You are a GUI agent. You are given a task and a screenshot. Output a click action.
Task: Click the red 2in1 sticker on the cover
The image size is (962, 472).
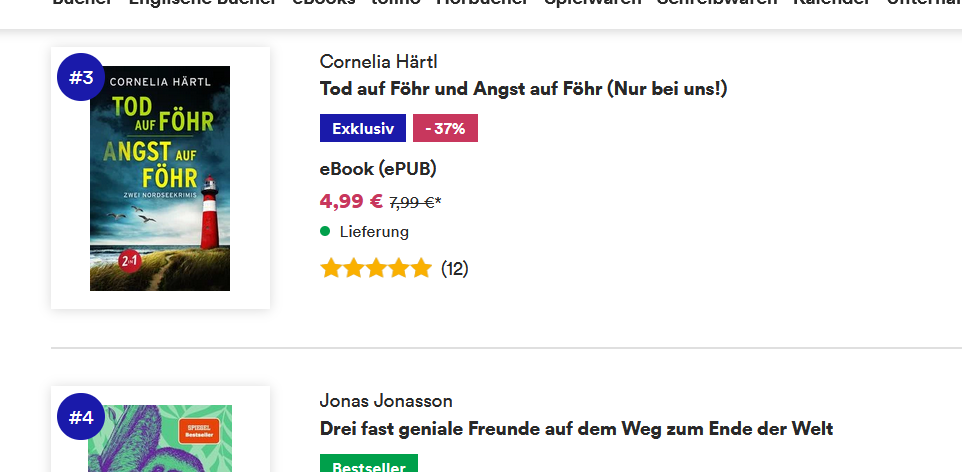coord(131,261)
